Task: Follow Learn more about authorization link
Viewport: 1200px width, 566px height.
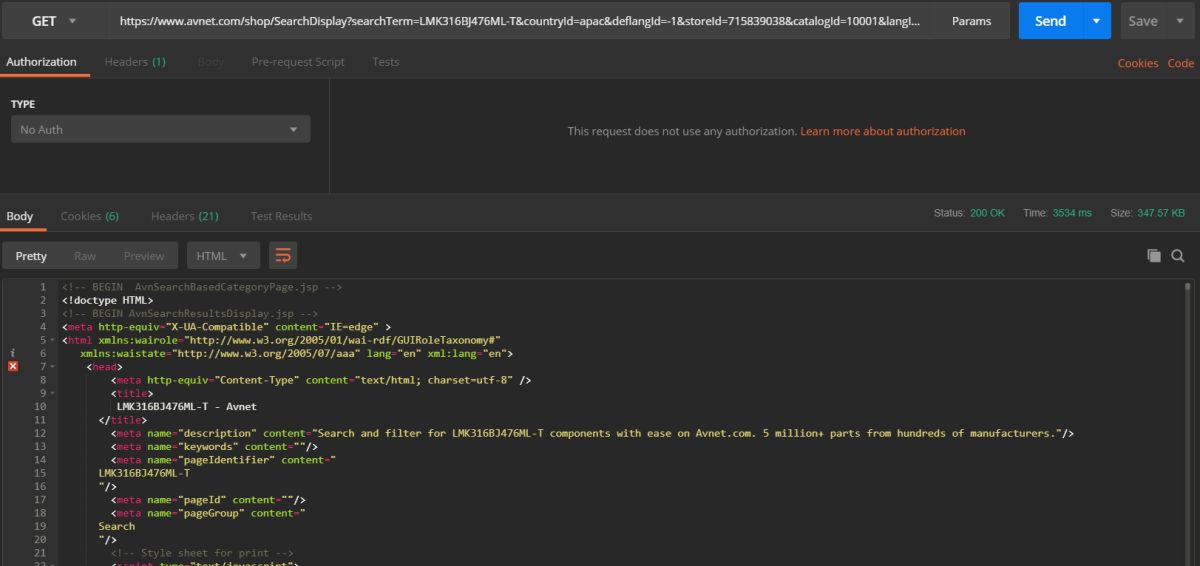Action: point(883,131)
